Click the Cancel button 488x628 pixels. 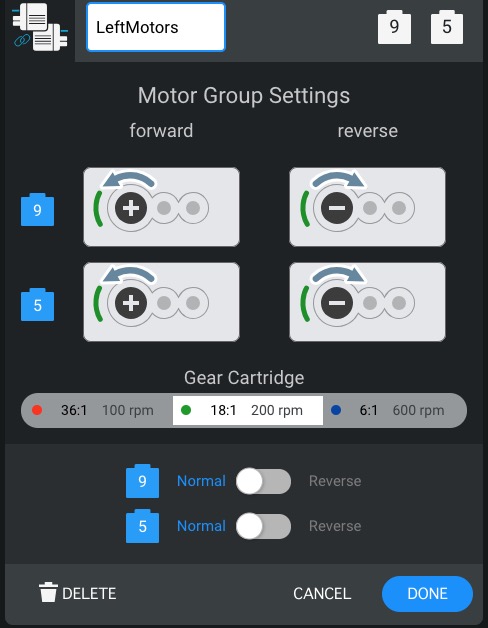(x=322, y=594)
